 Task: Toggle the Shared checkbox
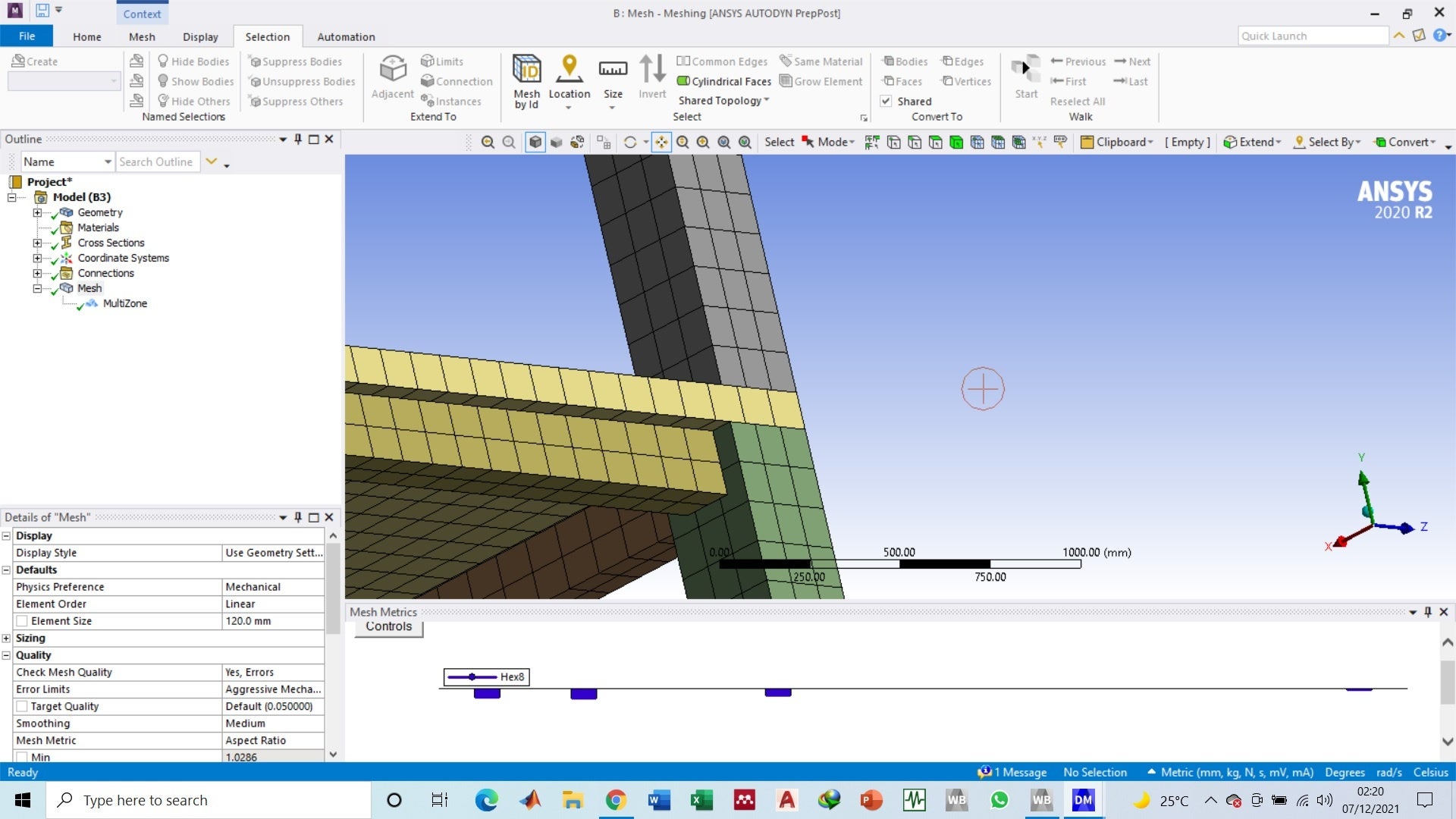(886, 101)
